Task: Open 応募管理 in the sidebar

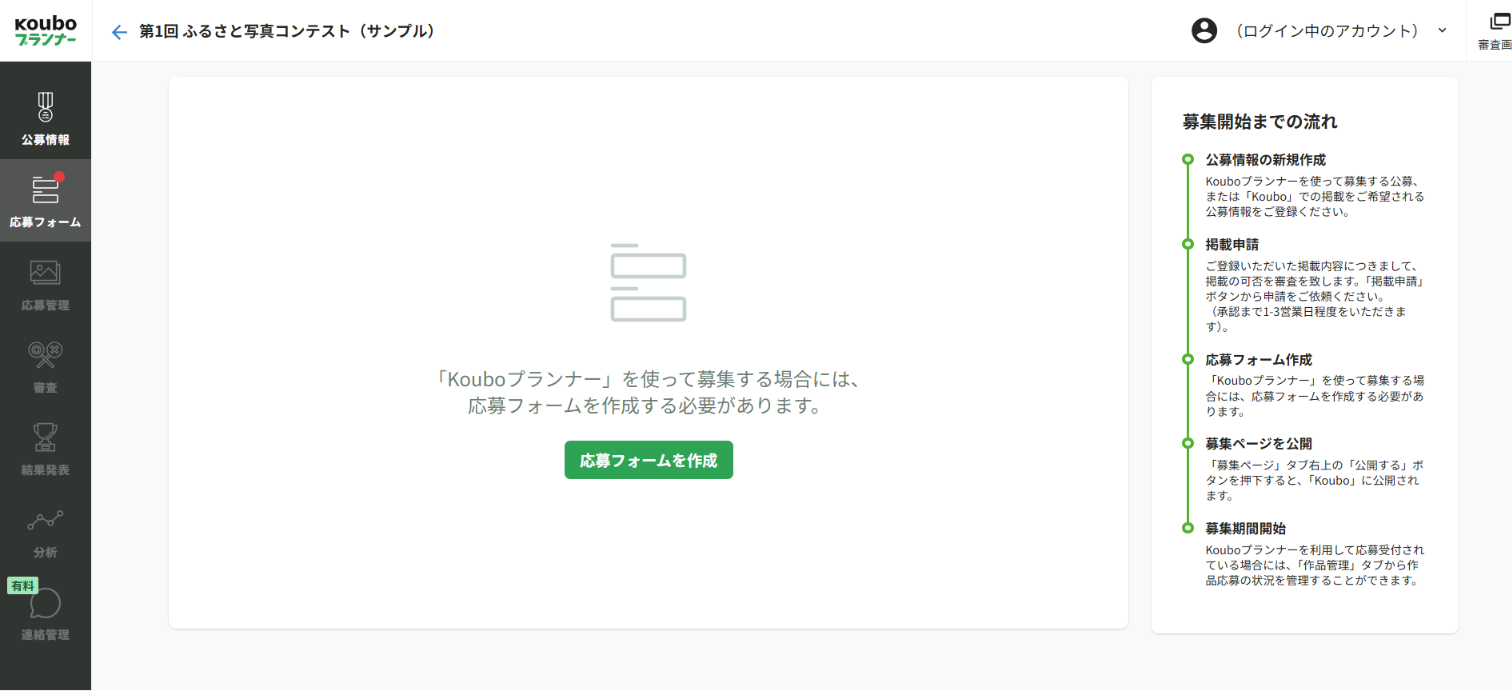Action: point(45,284)
